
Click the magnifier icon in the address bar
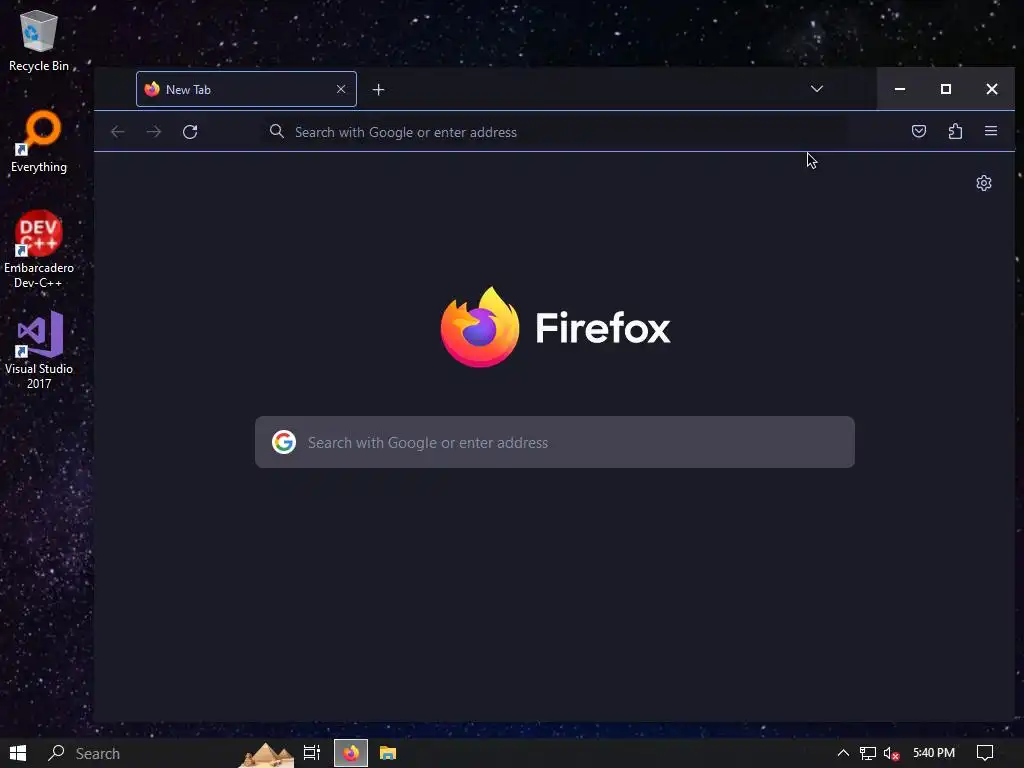(277, 132)
